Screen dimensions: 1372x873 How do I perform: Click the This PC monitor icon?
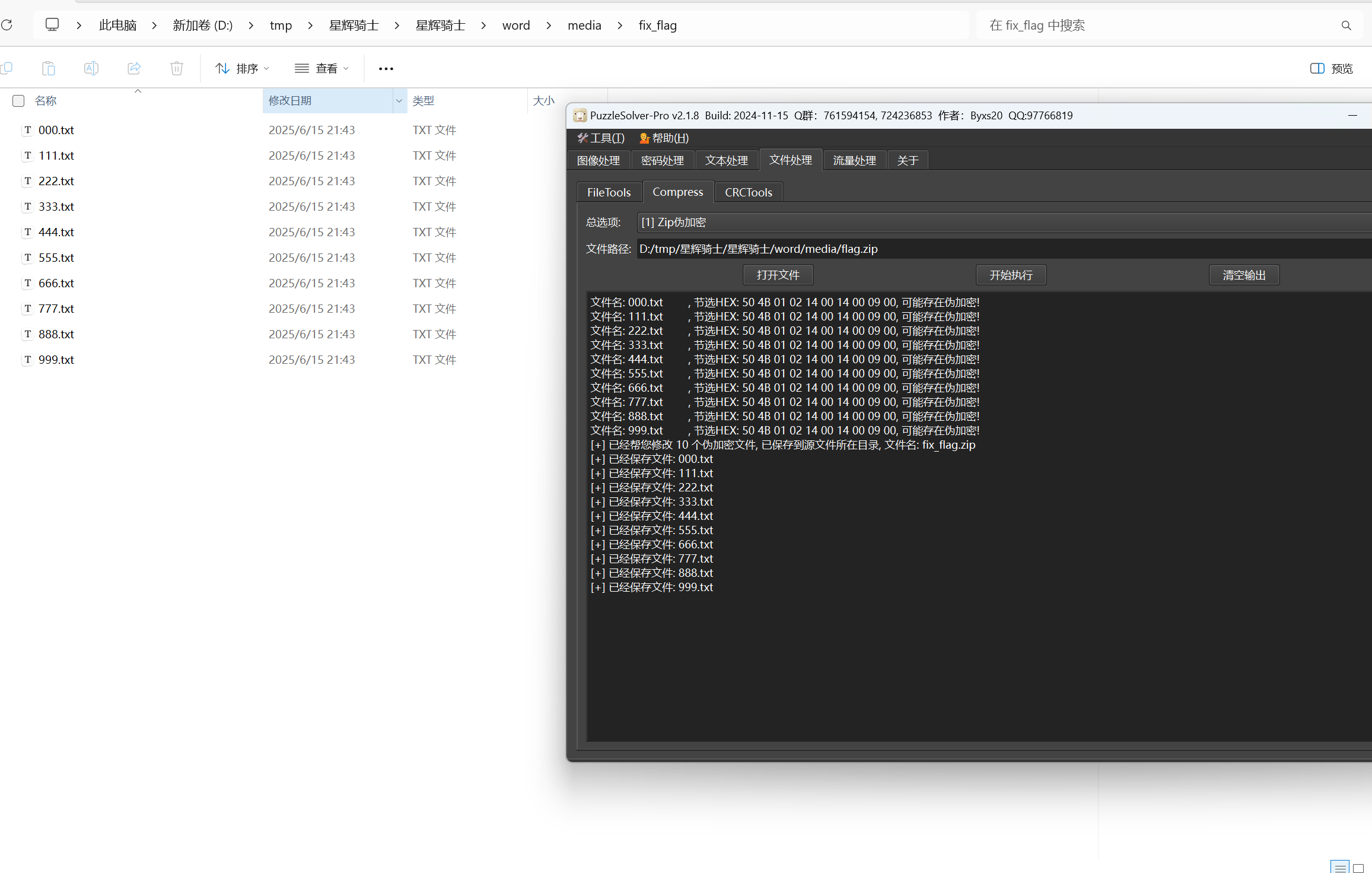coord(52,25)
